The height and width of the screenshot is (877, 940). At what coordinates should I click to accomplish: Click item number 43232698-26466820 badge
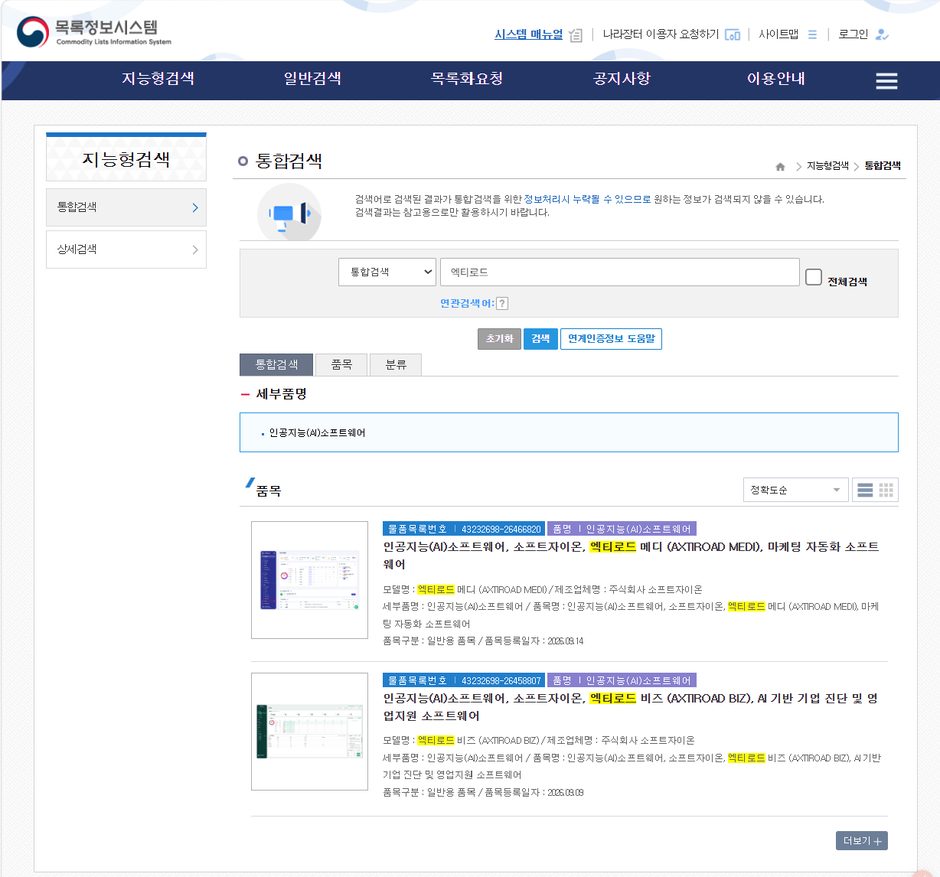click(x=463, y=529)
